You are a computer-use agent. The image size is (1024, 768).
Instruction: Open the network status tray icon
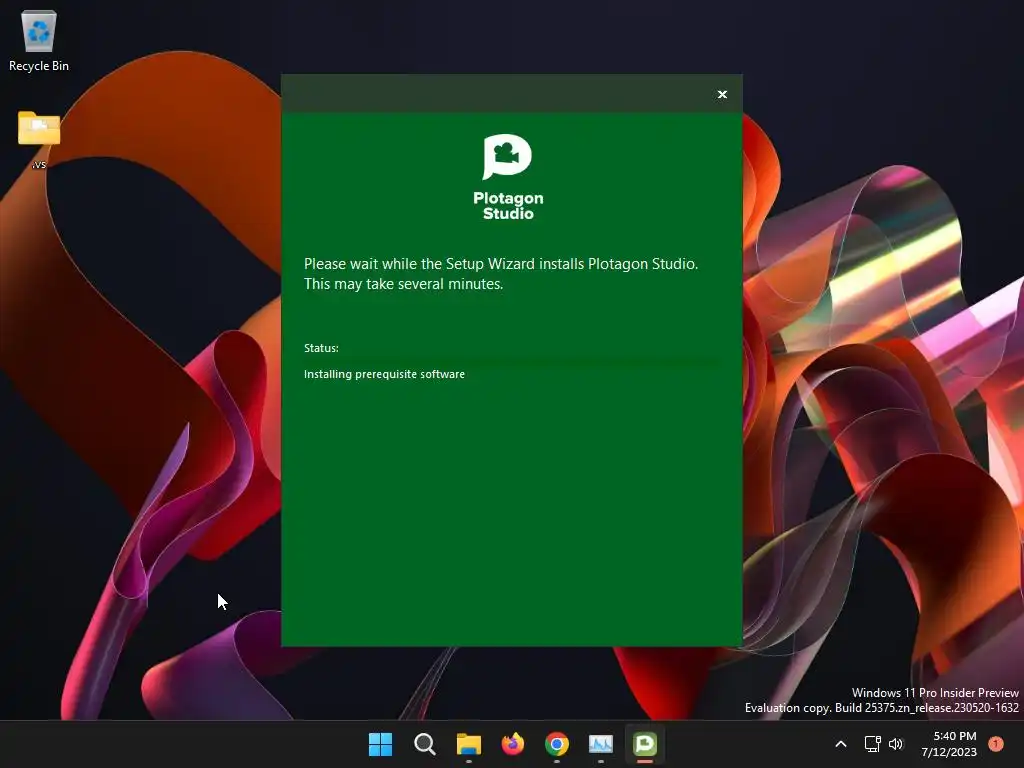872,744
